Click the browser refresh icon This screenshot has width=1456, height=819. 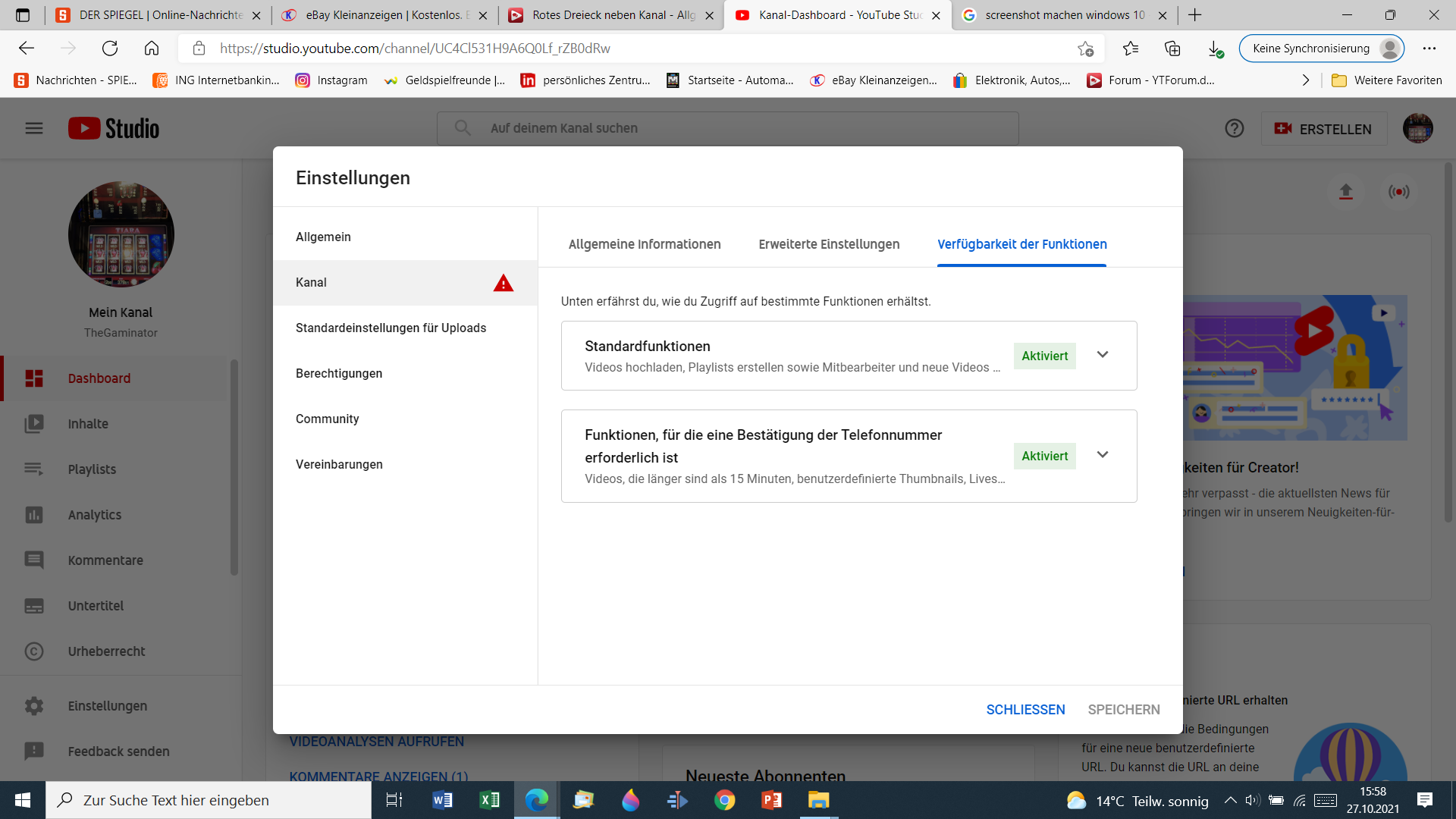pos(110,49)
